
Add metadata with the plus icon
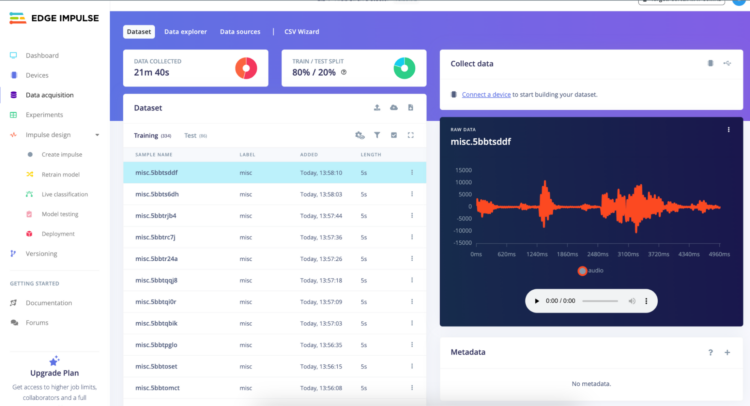[x=727, y=352]
